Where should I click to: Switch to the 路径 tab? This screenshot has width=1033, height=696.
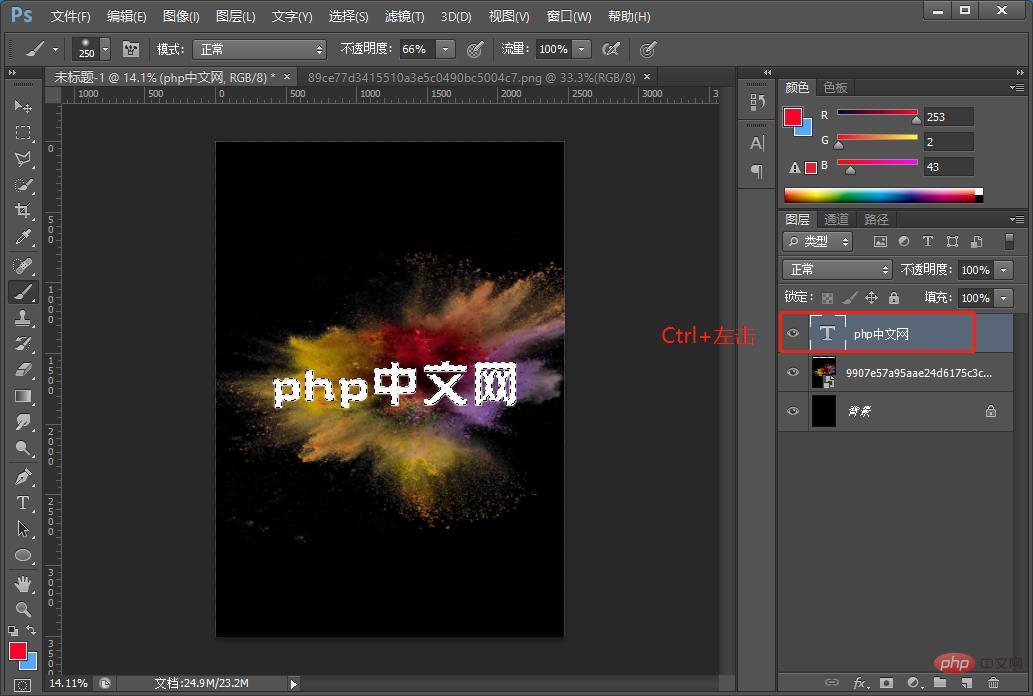876,219
